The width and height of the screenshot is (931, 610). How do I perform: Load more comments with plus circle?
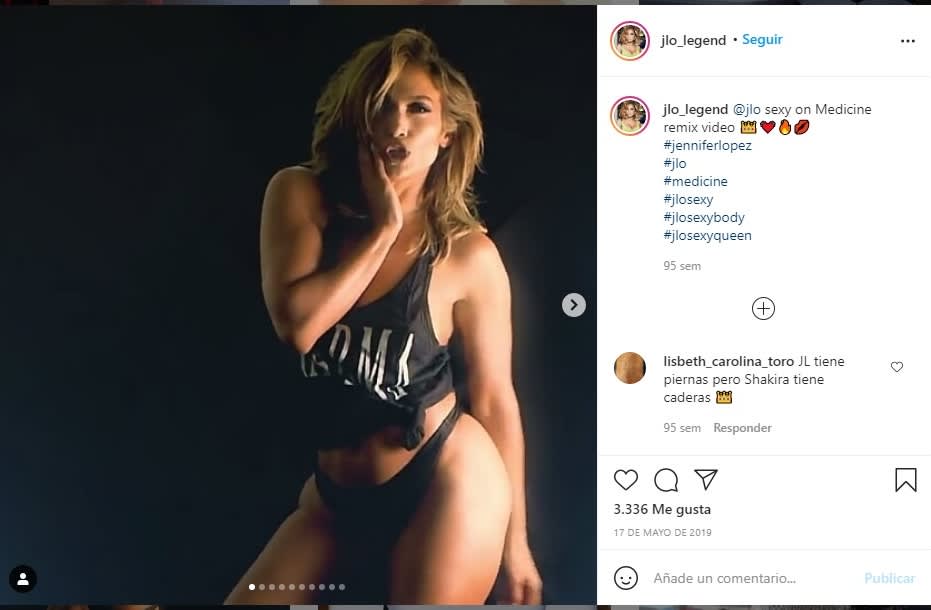coord(763,309)
